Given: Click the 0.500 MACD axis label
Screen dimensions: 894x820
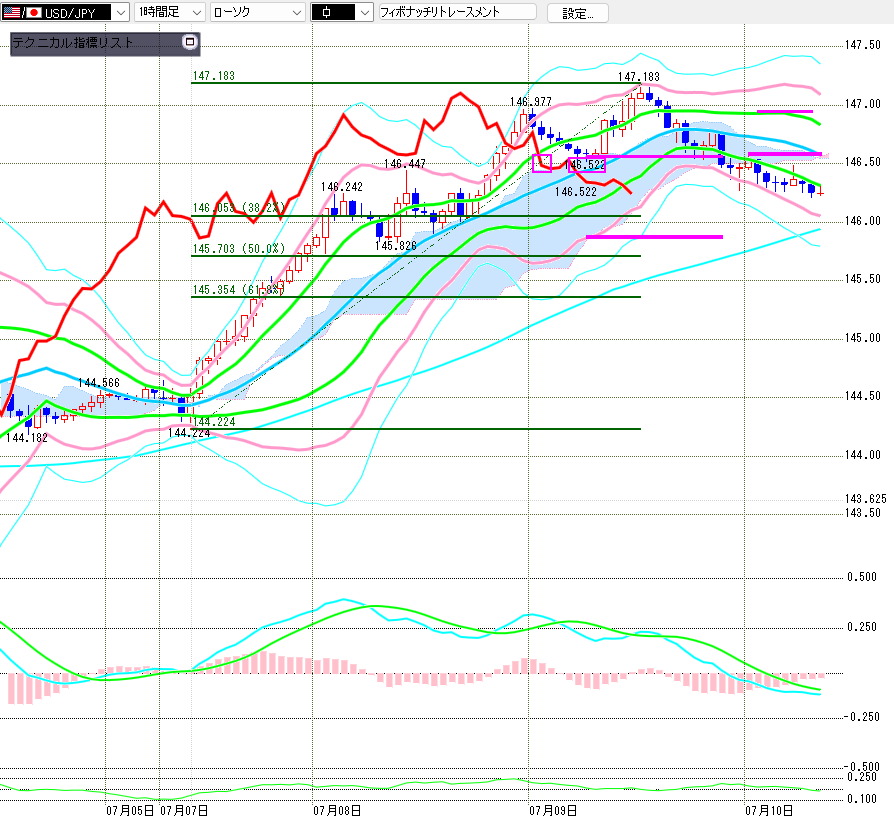Looking at the screenshot, I should (x=862, y=577).
